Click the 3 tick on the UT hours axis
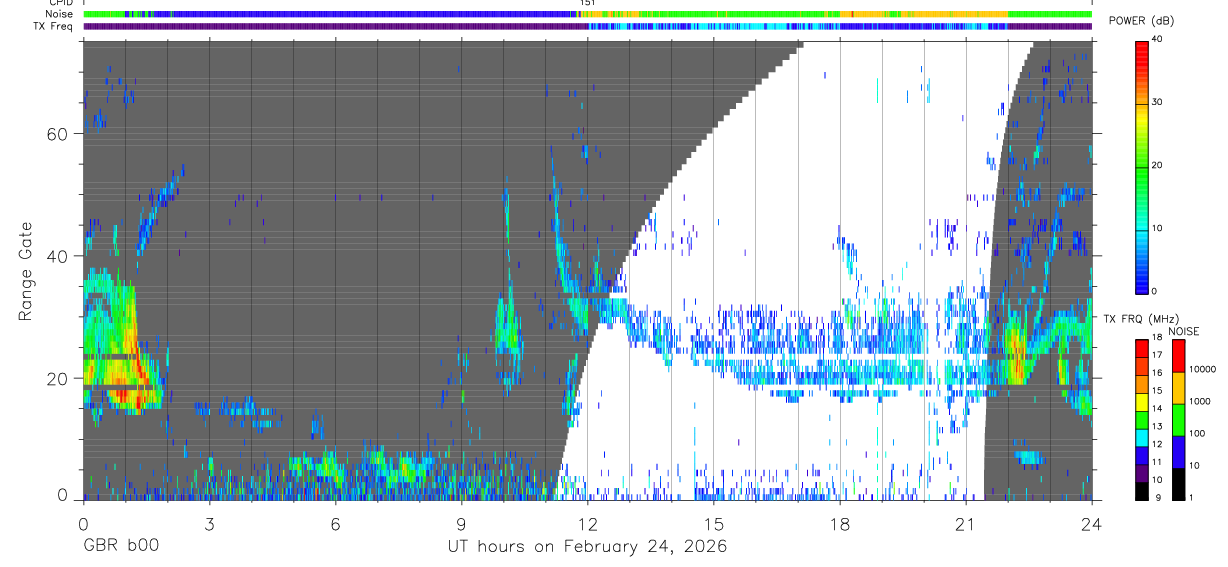The width and height of the screenshot is (1228, 567). click(x=209, y=523)
